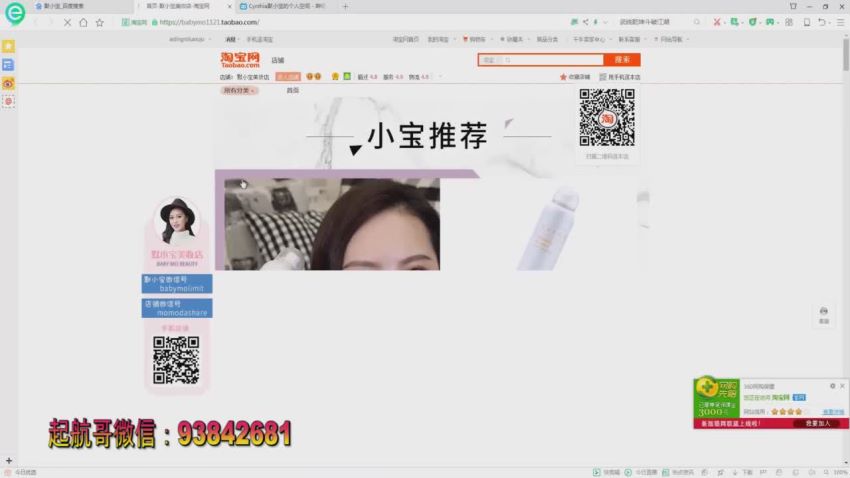Open the shop home tab
Screen dimensions: 850x478
(x=293, y=91)
